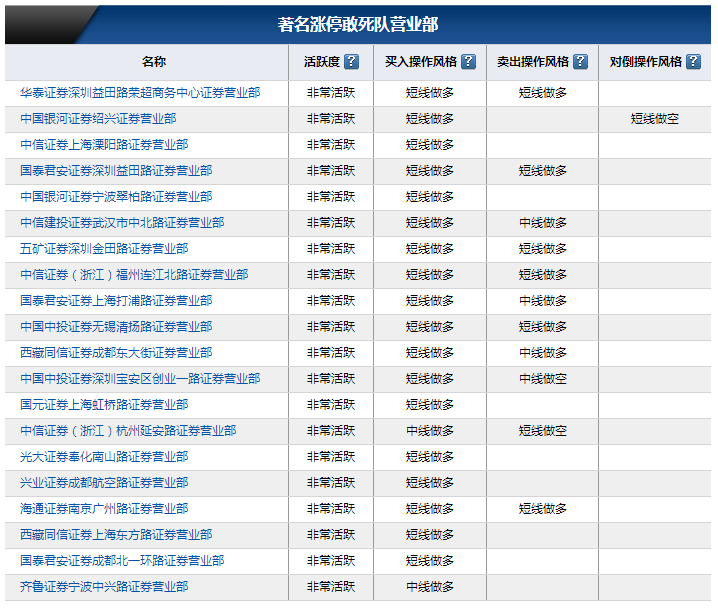Open 中信证券（浙江）福州连江北路证券营业部 link

[134, 275]
